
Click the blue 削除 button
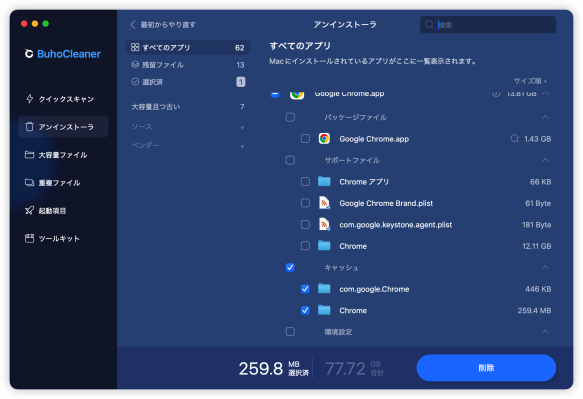pyautogui.click(x=486, y=368)
